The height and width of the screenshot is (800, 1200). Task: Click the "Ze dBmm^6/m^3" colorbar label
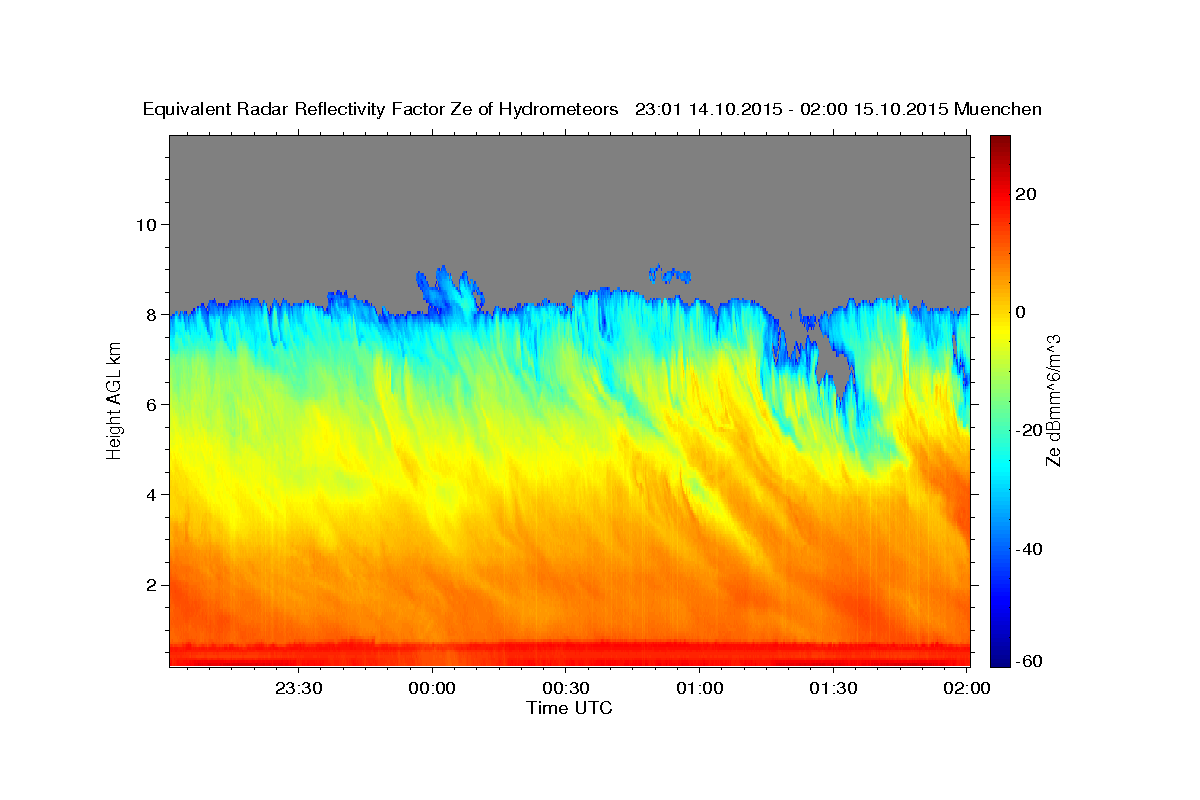pos(1052,400)
